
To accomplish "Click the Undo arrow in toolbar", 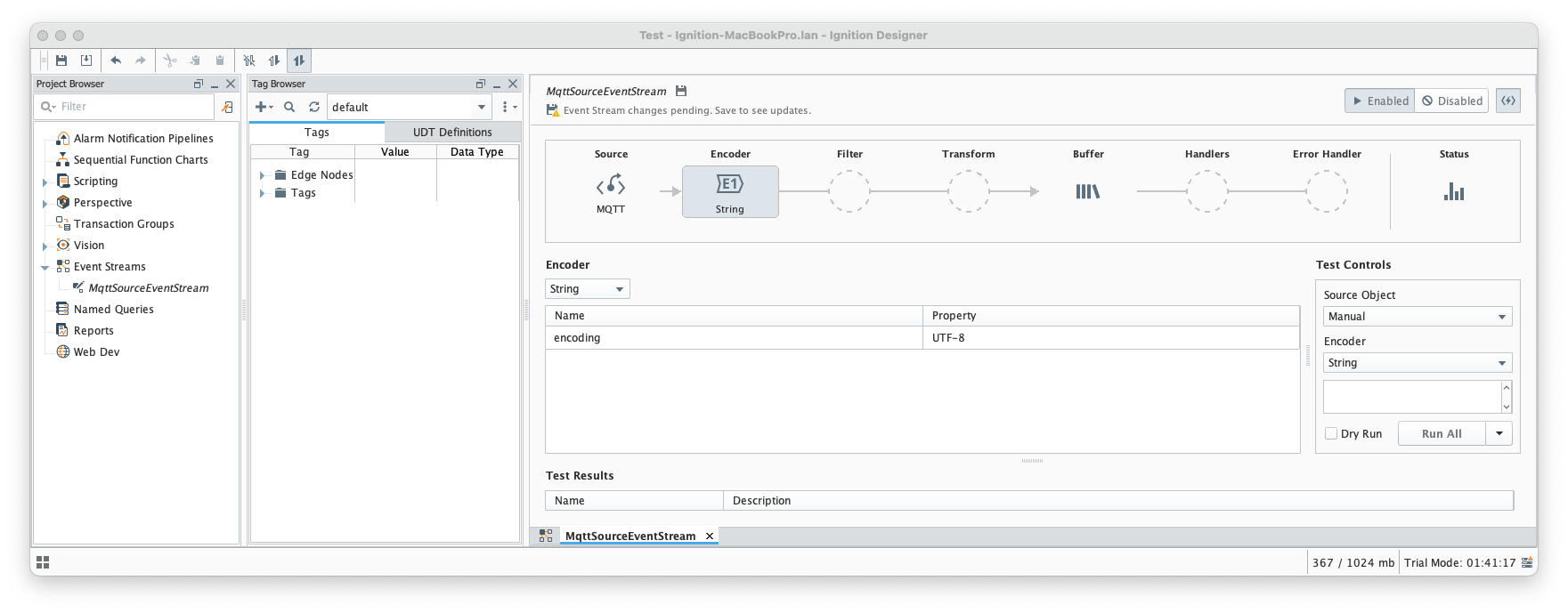I will click(x=116, y=60).
